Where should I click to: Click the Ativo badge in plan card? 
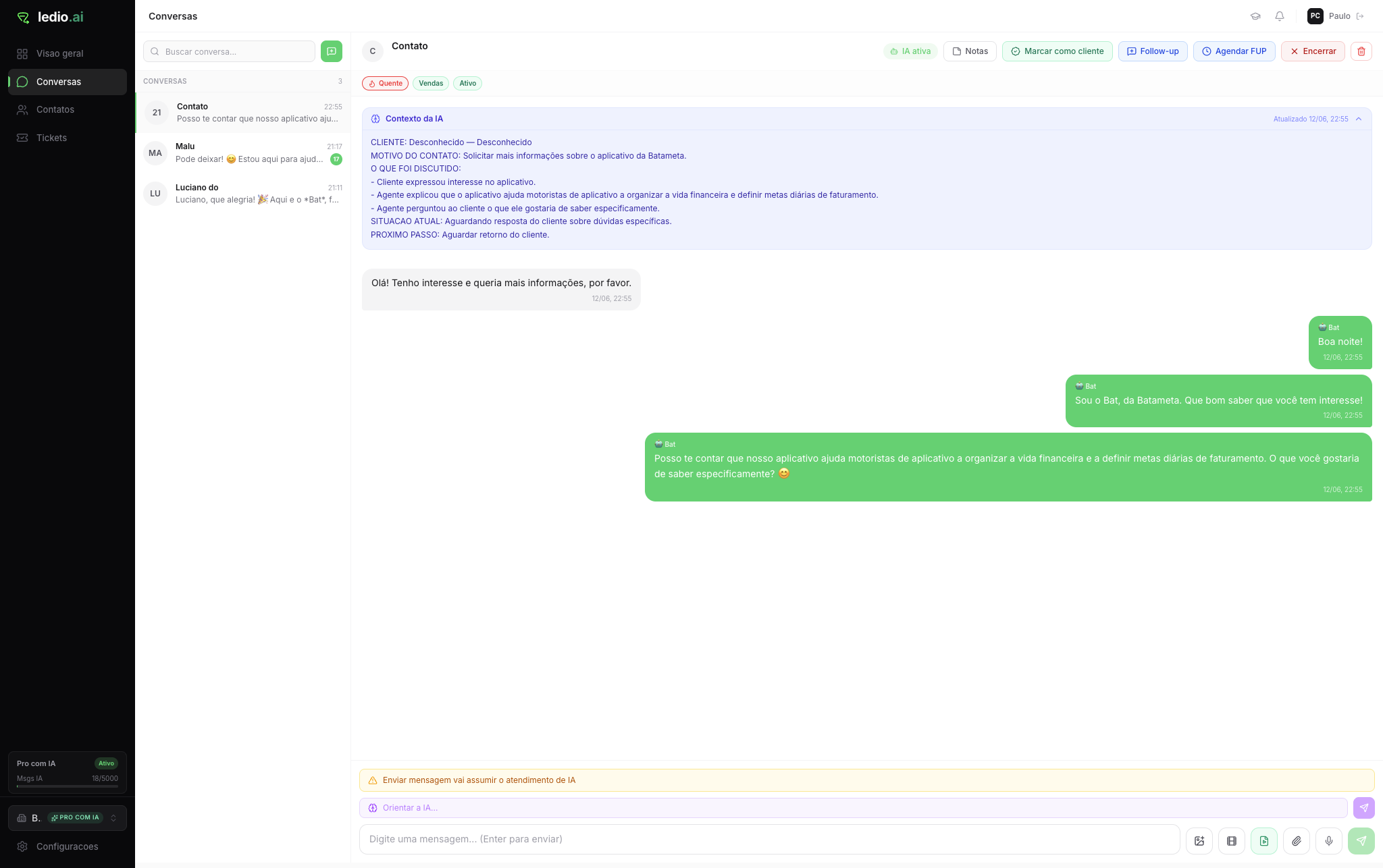click(x=107, y=763)
